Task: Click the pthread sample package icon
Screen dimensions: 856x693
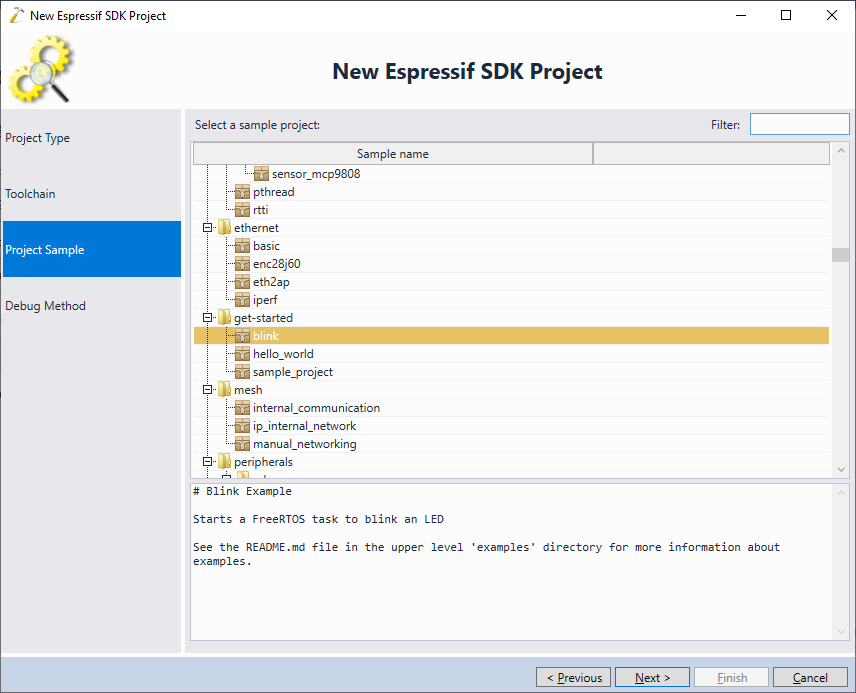Action: tap(242, 192)
